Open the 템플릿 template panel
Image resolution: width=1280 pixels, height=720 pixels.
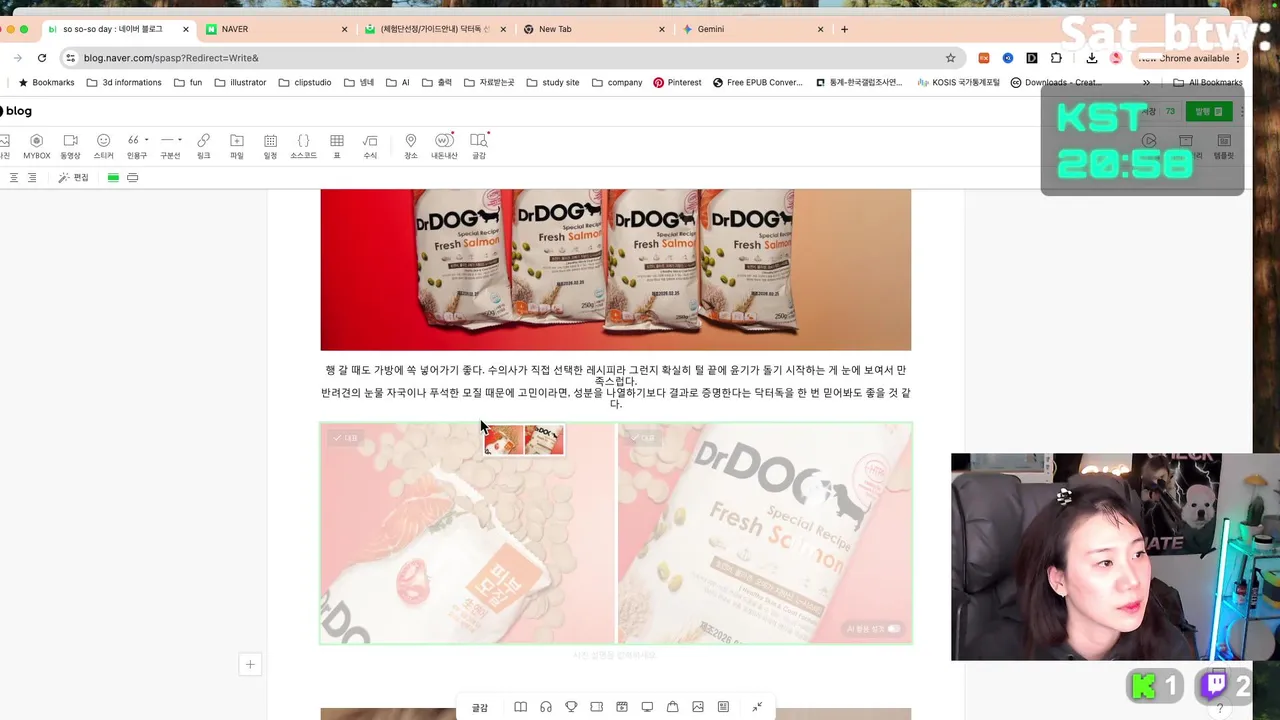(x=1224, y=148)
